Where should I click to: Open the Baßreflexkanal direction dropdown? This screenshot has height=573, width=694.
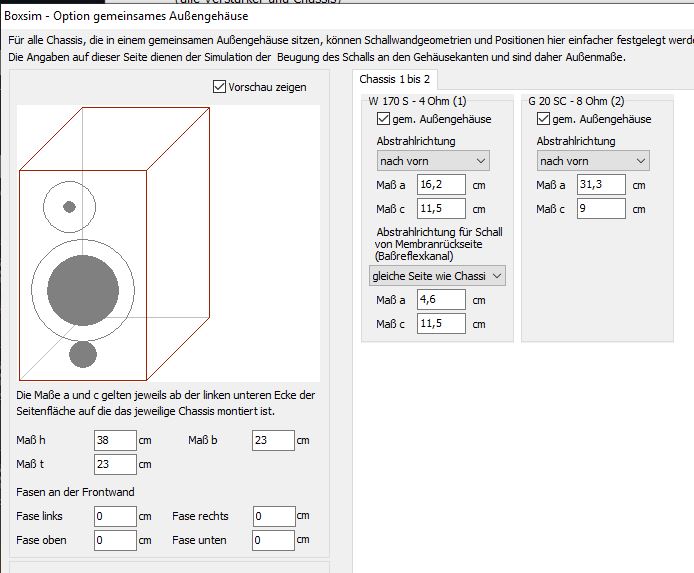[x=437, y=276]
